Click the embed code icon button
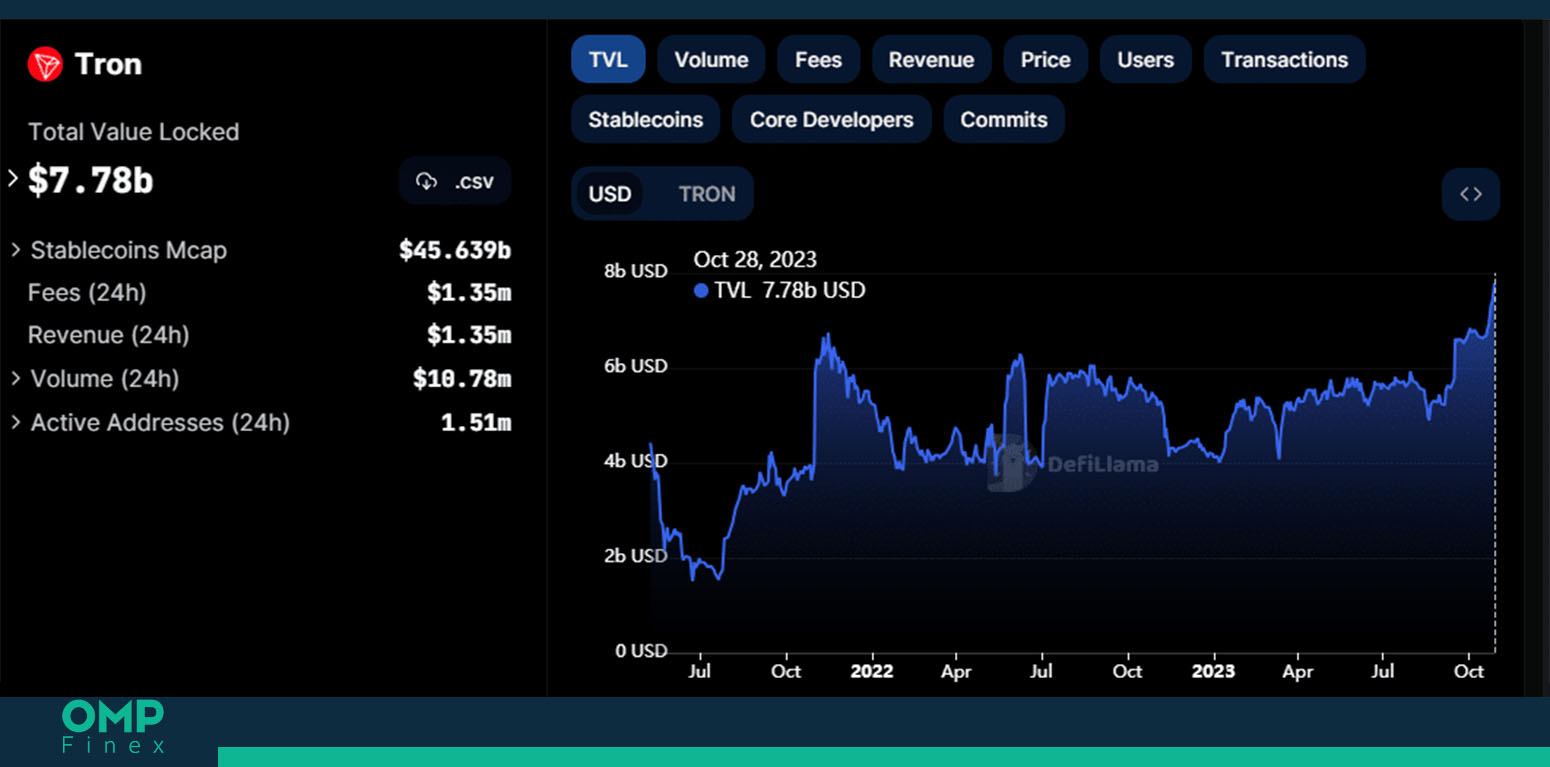Image resolution: width=1550 pixels, height=767 pixels. click(x=1470, y=194)
